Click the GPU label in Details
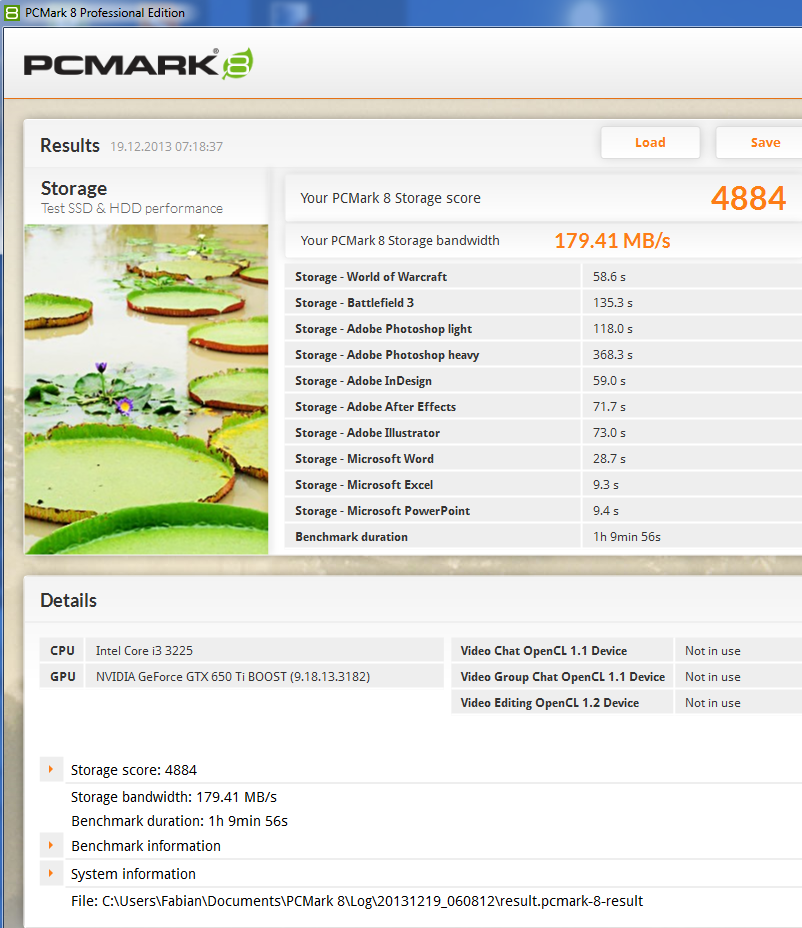 [63, 676]
